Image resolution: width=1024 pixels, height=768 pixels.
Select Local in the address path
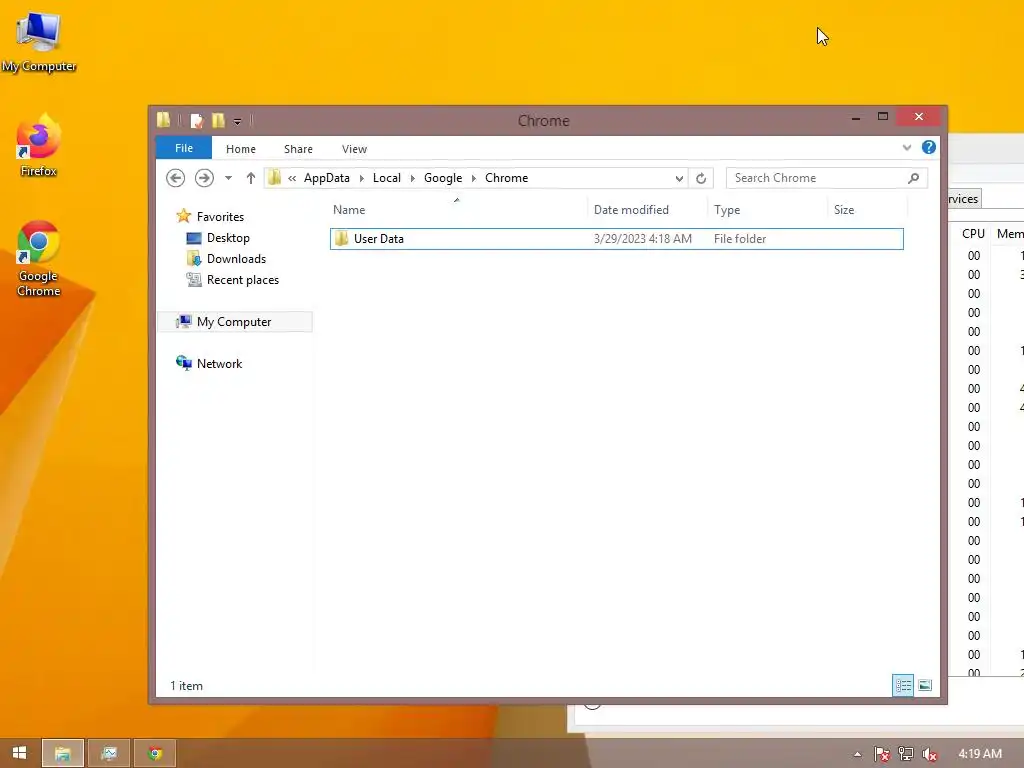pos(387,178)
